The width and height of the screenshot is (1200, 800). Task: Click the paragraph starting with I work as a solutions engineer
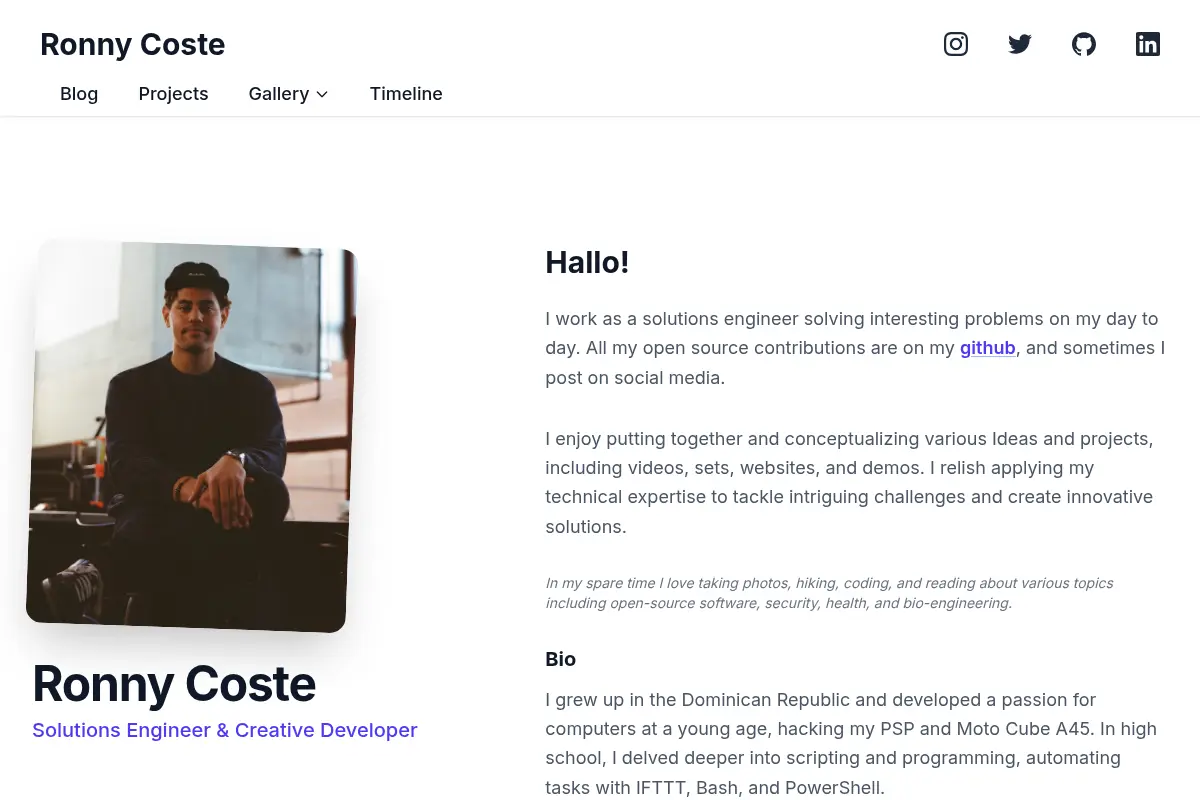coord(856,348)
